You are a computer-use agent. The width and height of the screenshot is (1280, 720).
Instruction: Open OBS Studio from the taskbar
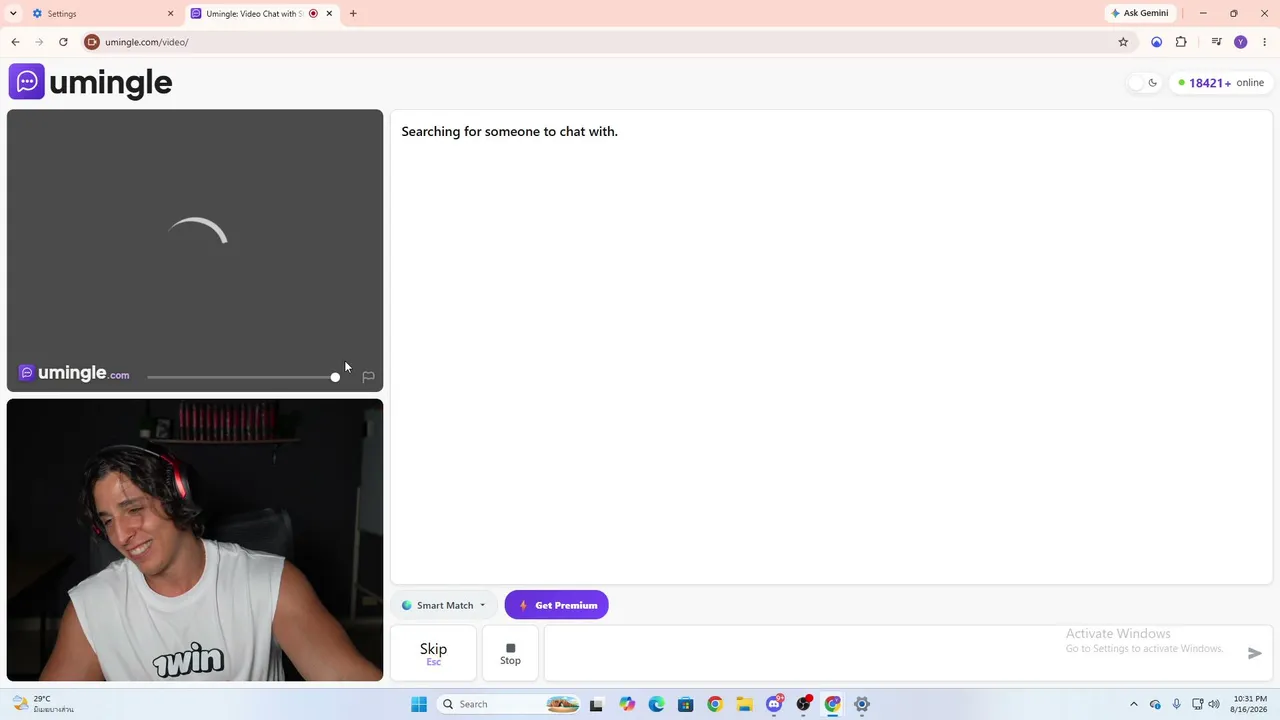[x=803, y=704]
